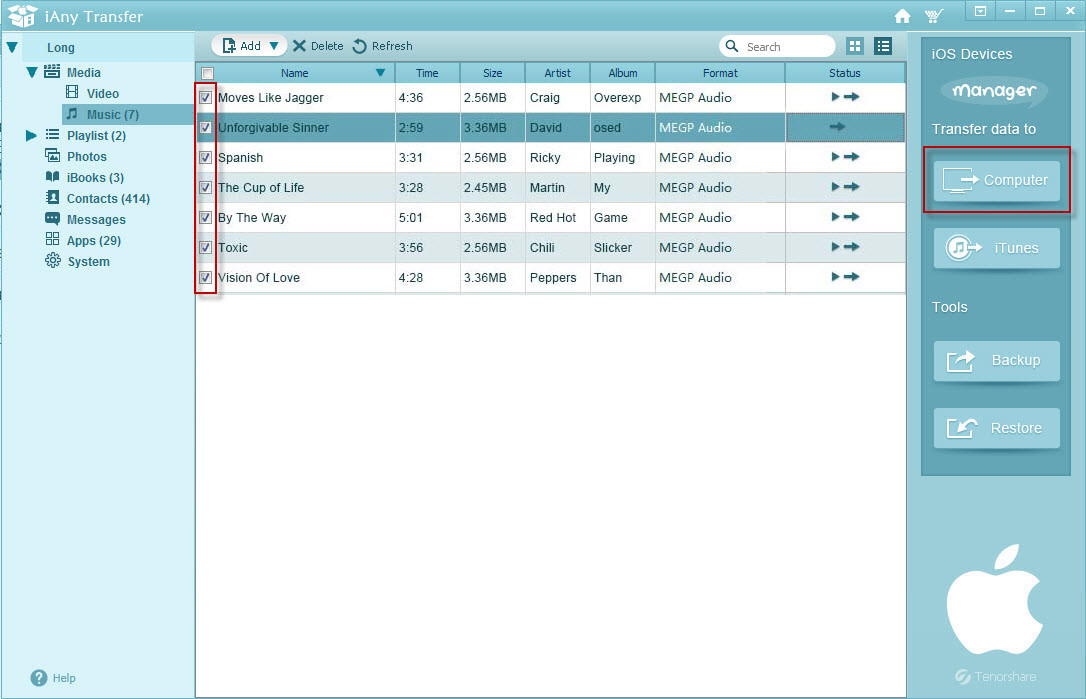
Task: Click the Format column header
Action: tap(720, 73)
